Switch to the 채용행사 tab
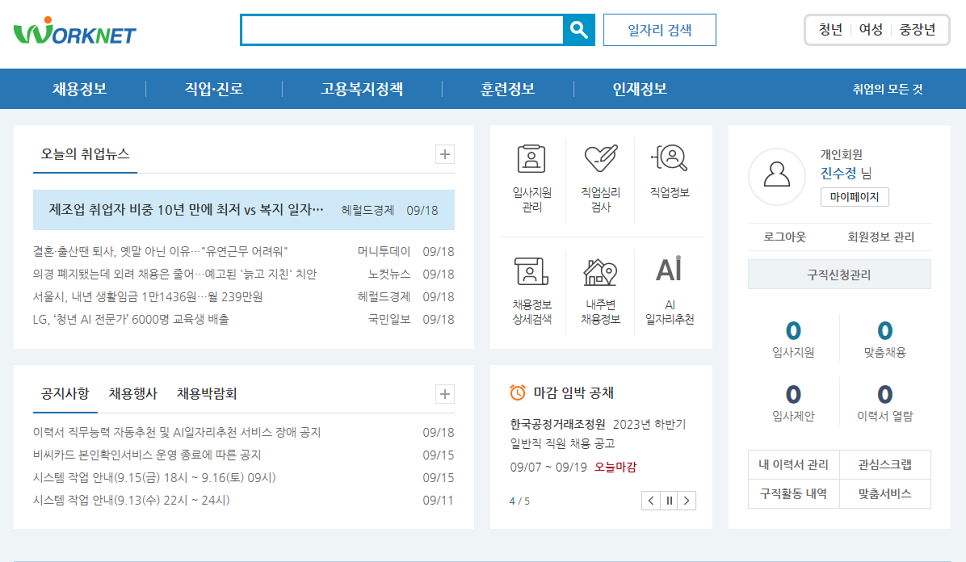The width and height of the screenshot is (966, 562). pos(133,394)
